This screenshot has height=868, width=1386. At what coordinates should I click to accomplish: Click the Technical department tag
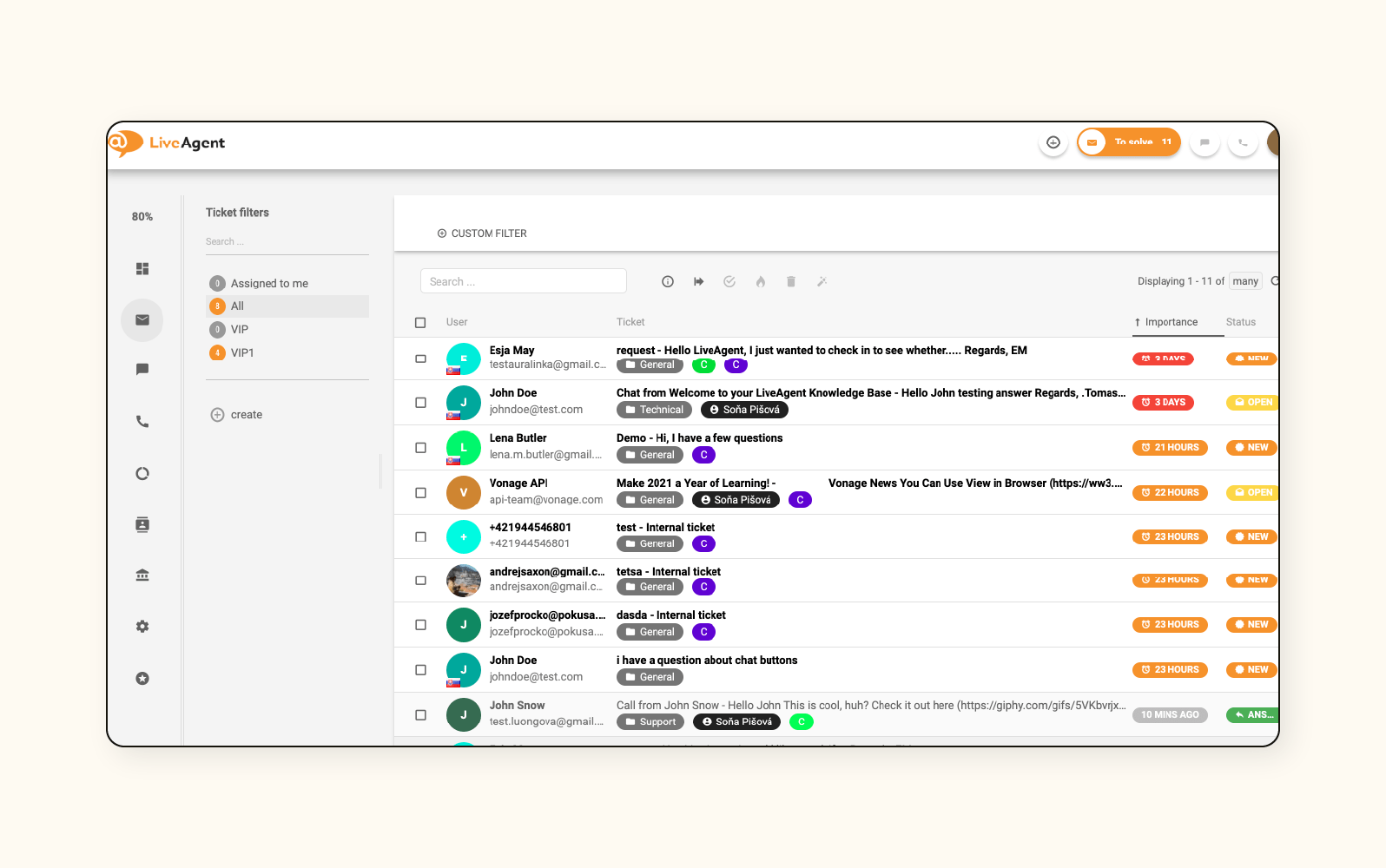(654, 410)
